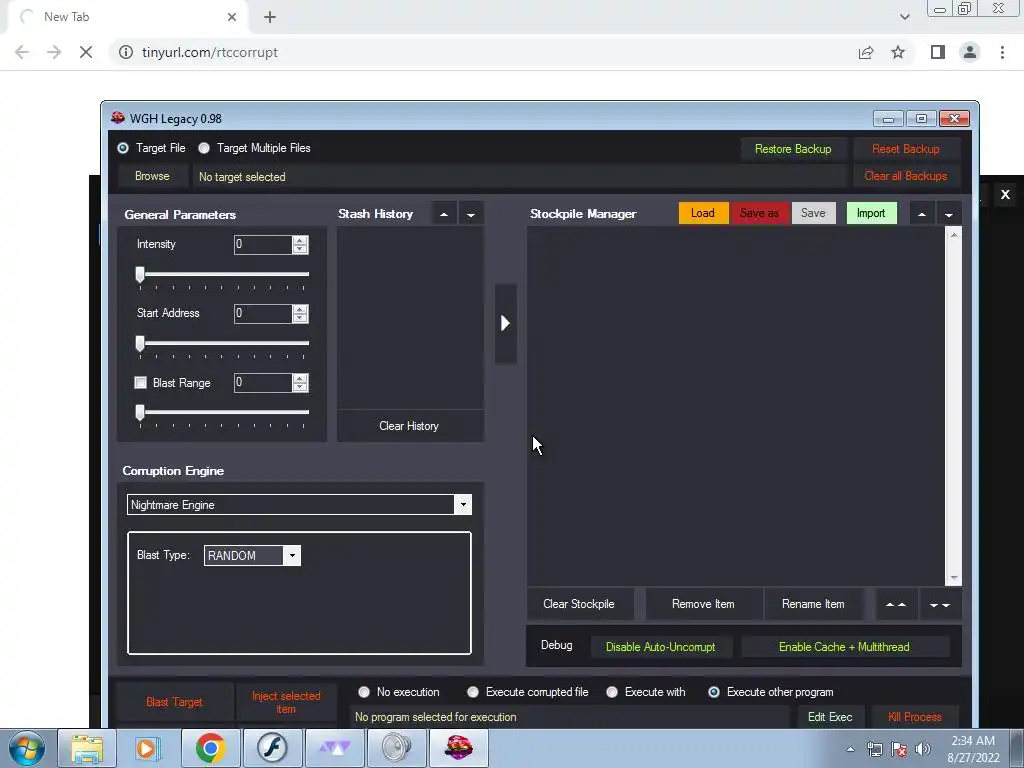1024x768 pixels.
Task: Click Clear Stockpile
Action: tap(579, 605)
